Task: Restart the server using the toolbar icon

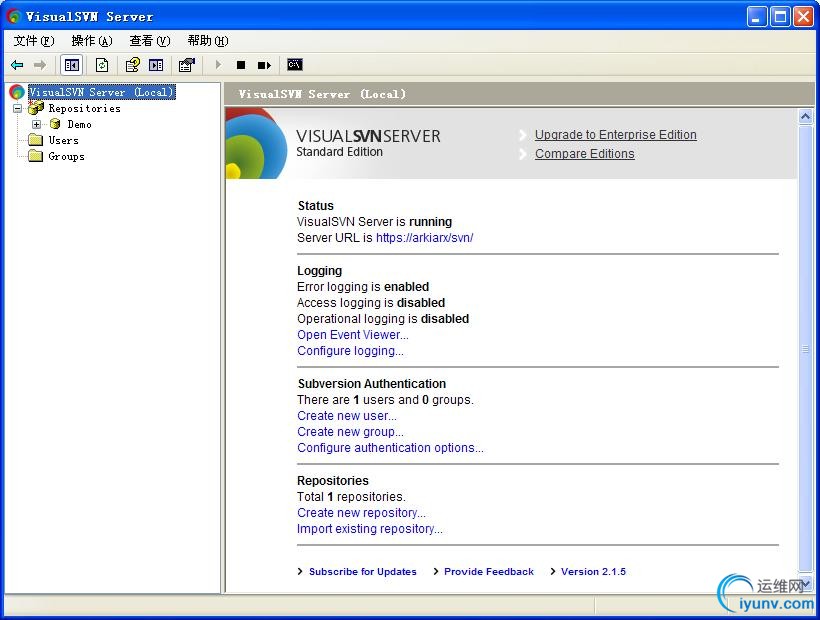Action: point(264,65)
